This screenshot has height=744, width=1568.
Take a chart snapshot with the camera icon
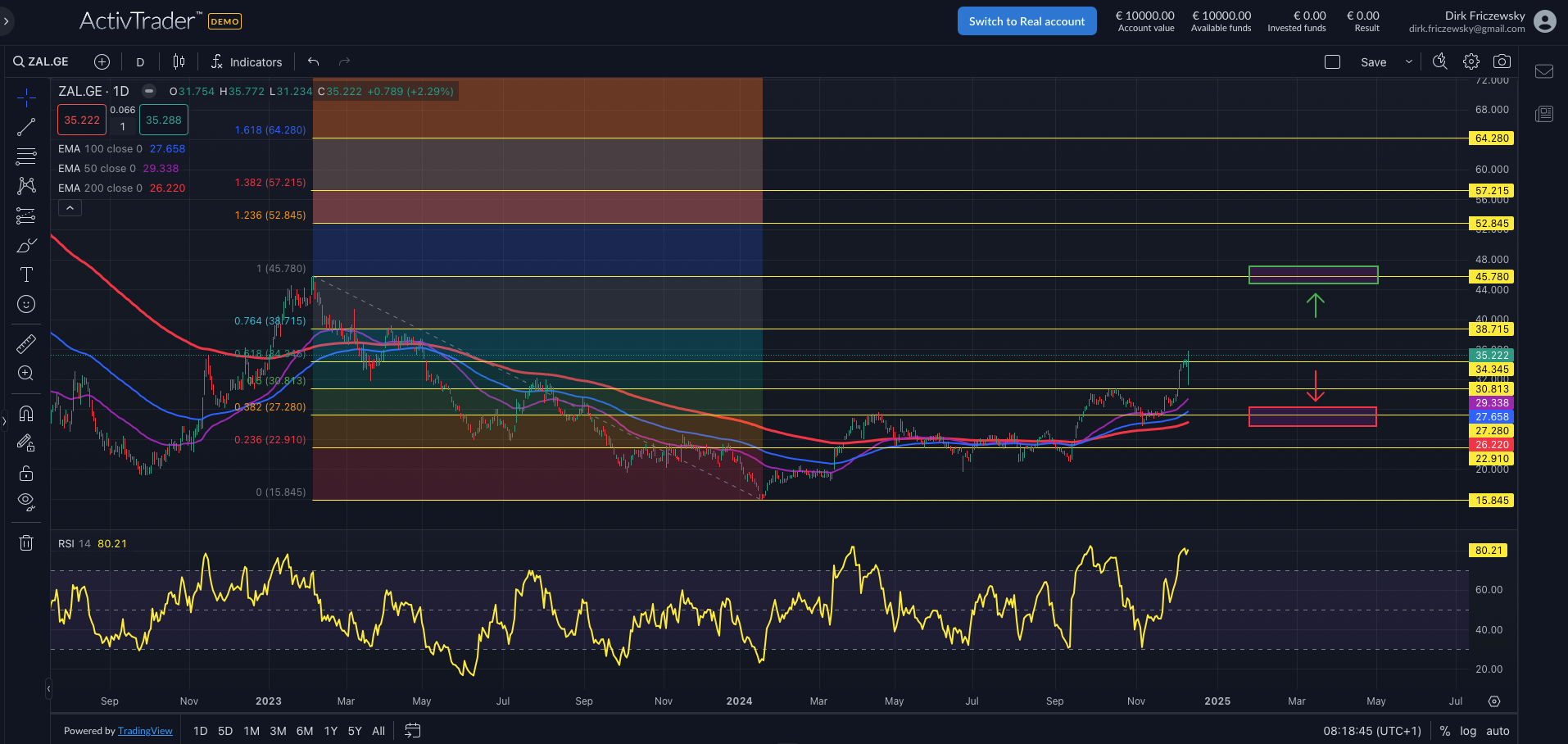[x=1502, y=61]
